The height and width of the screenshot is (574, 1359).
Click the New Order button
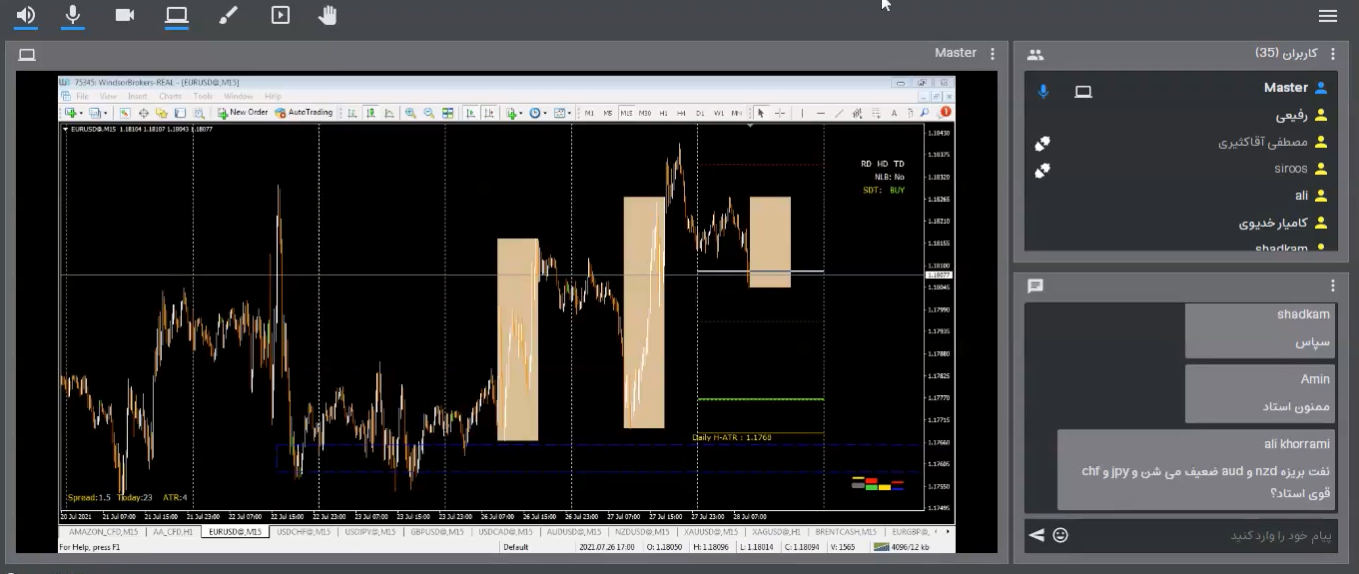click(x=243, y=113)
